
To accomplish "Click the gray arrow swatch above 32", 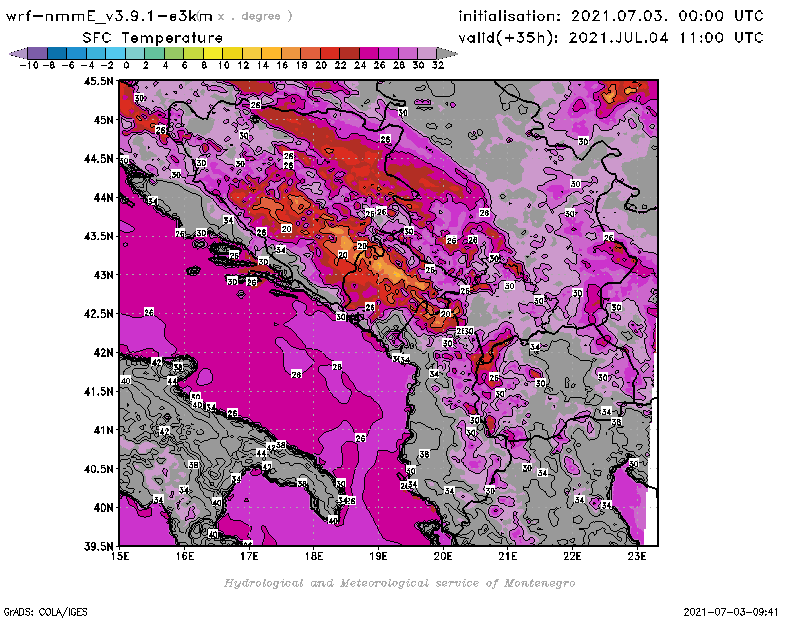I will click(447, 53).
